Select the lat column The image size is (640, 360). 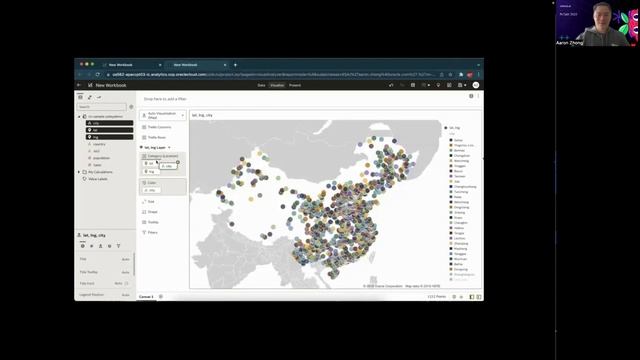click(x=109, y=130)
